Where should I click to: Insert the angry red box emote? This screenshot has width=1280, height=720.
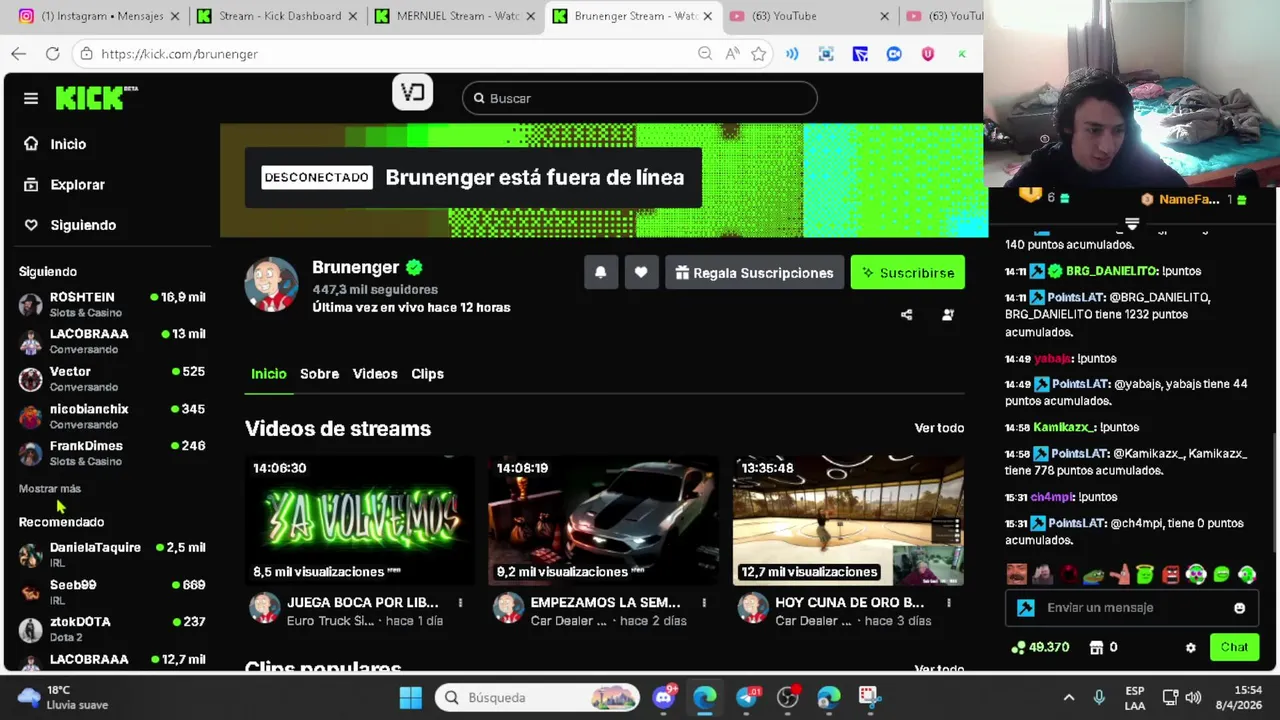(x=1171, y=575)
